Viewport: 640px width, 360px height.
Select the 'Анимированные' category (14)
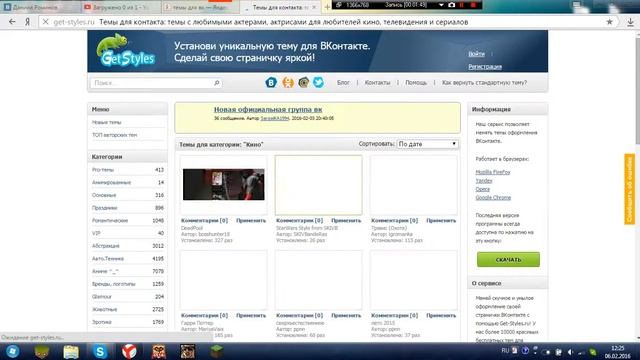pos(128,182)
